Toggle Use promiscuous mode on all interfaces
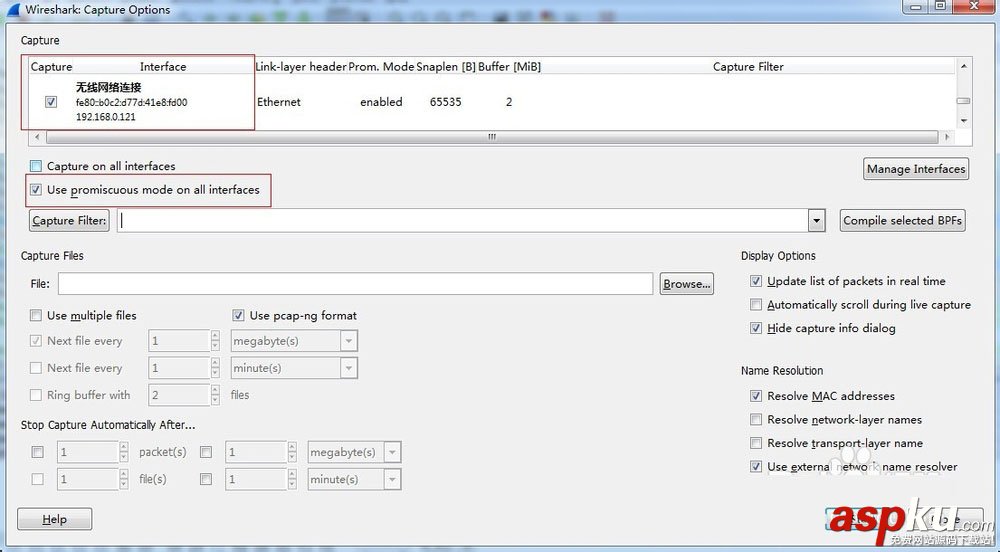Image resolution: width=1000 pixels, height=552 pixels. (36, 190)
